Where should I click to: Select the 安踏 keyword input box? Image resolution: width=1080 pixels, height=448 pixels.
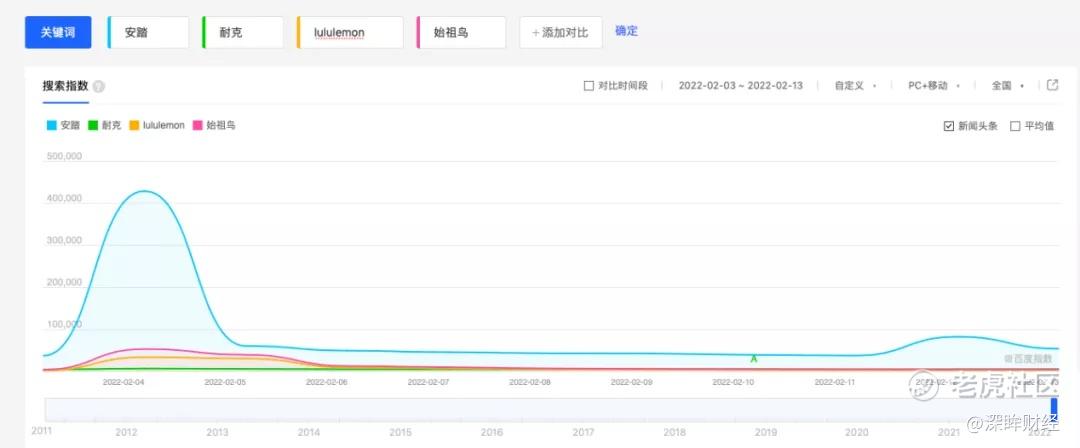(x=148, y=32)
